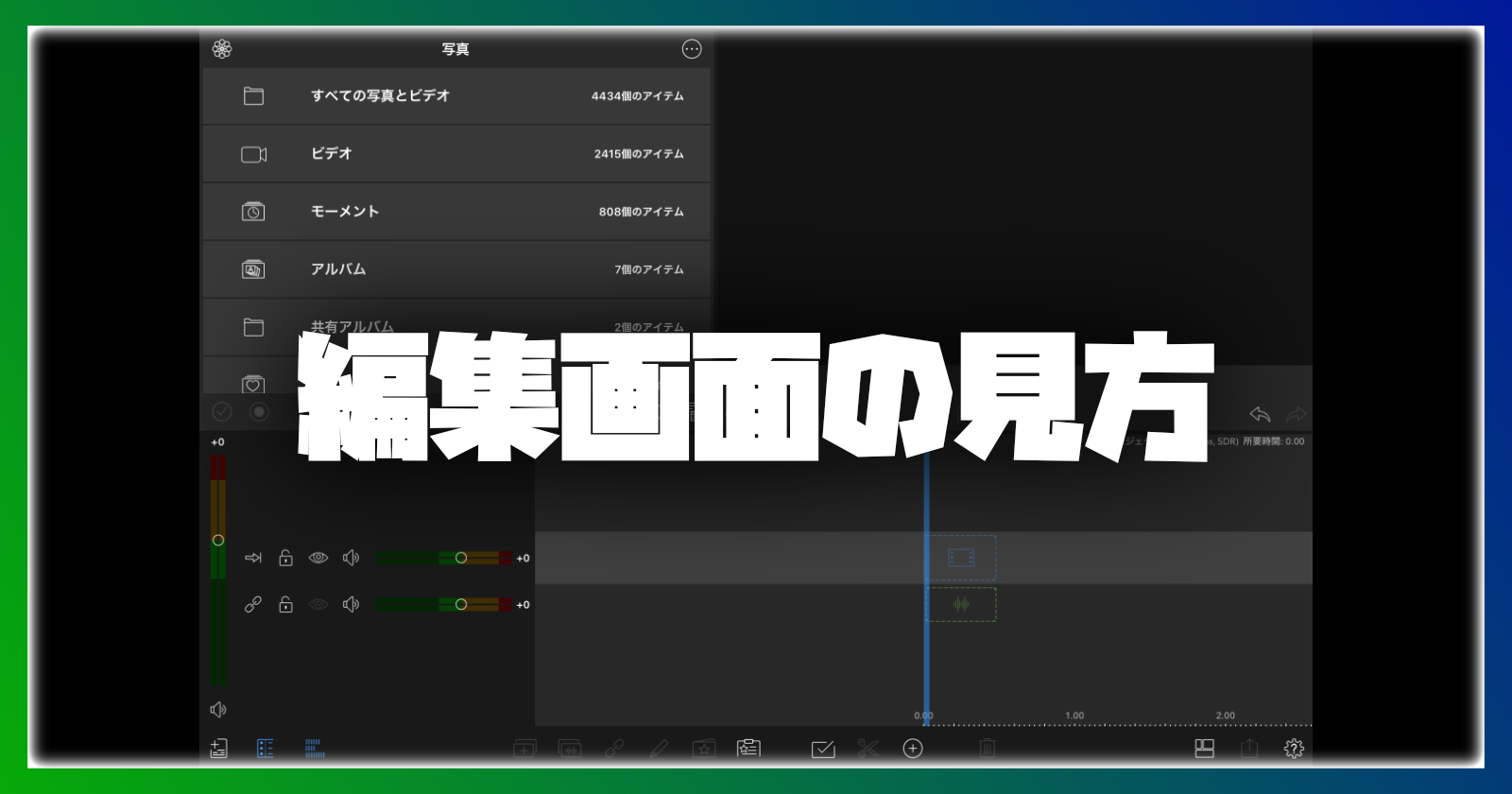Viewport: 1512px width, 794px height.
Task: Open the アルバム category row
Action: pos(456,269)
